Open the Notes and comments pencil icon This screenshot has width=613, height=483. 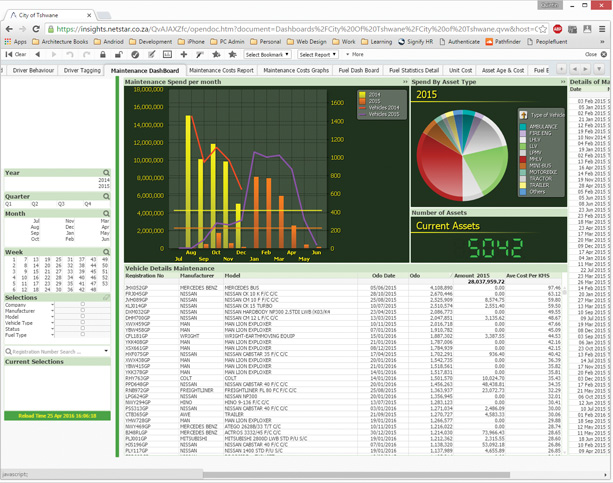click(x=151, y=54)
